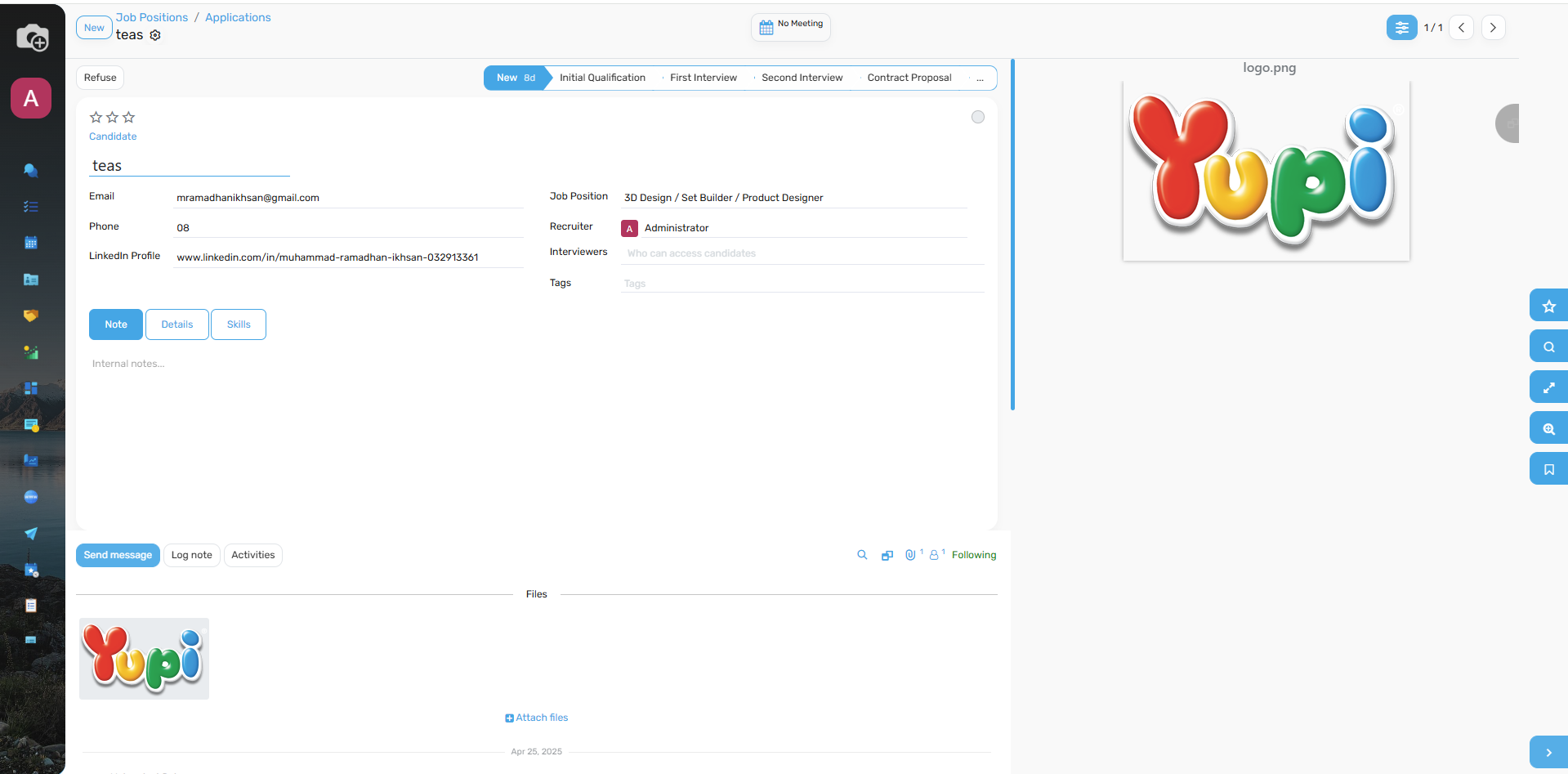Screen dimensions: 1568x774
Task: Open the Website globe app in the sidebar
Action: (x=31, y=497)
